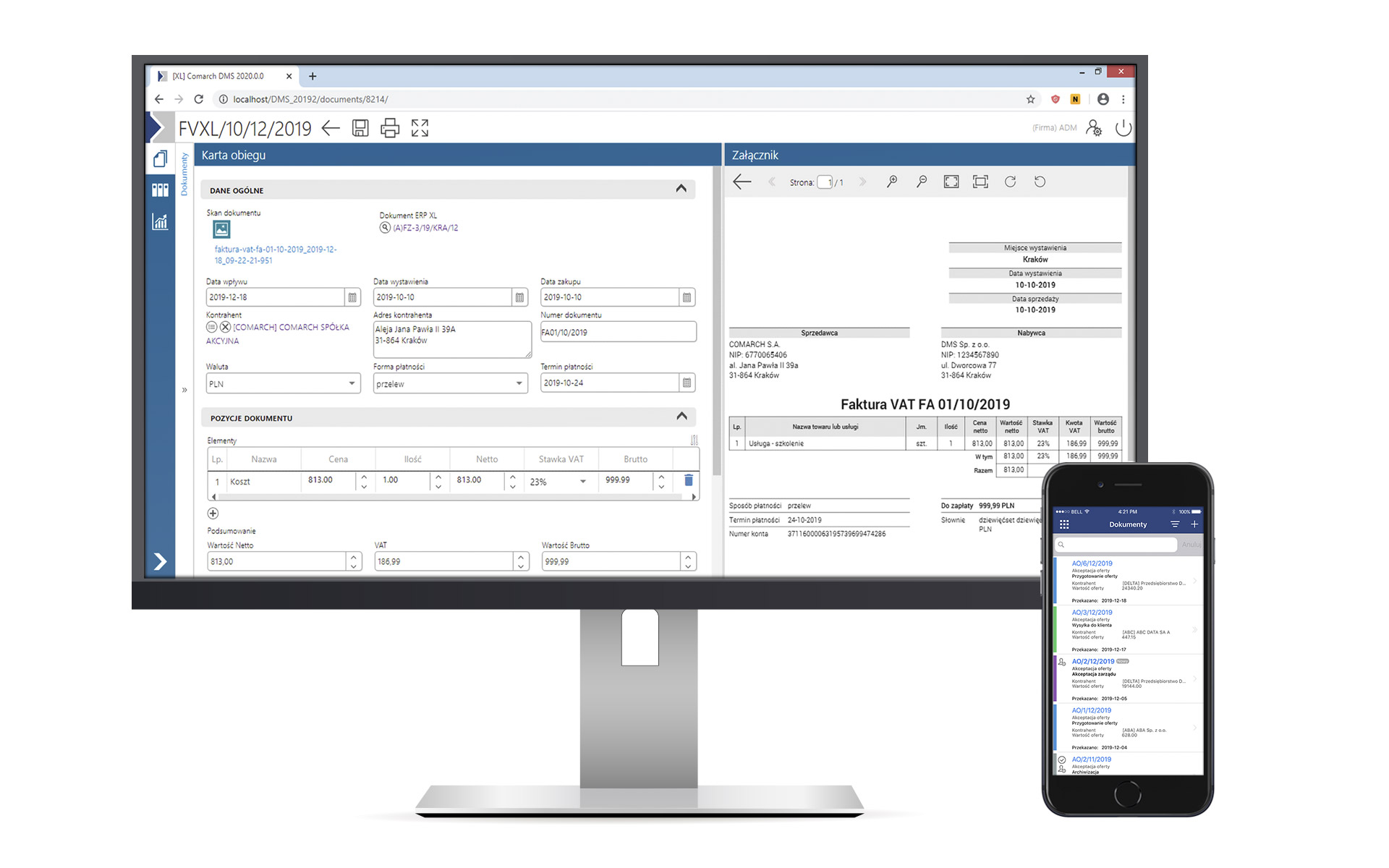Fit attachment to full page

951,182
